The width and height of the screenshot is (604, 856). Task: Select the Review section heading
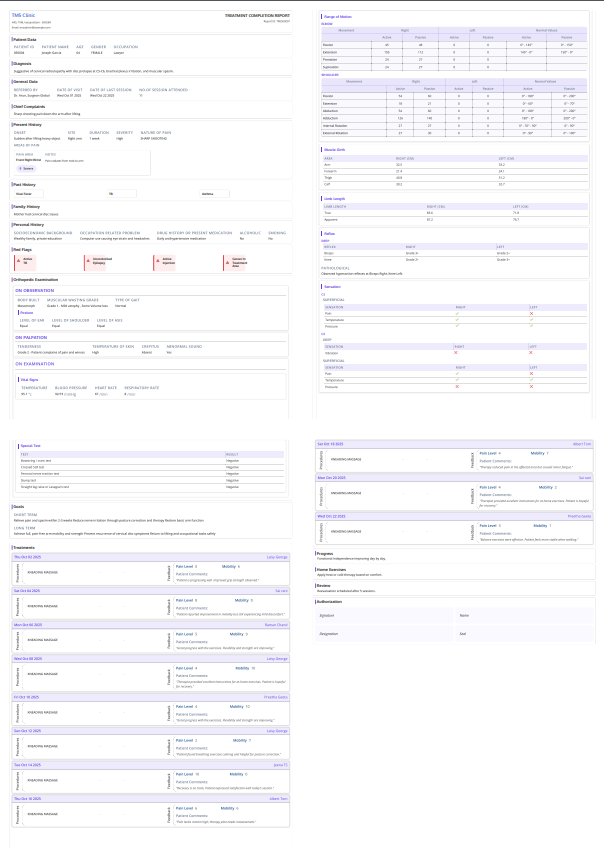323,586
